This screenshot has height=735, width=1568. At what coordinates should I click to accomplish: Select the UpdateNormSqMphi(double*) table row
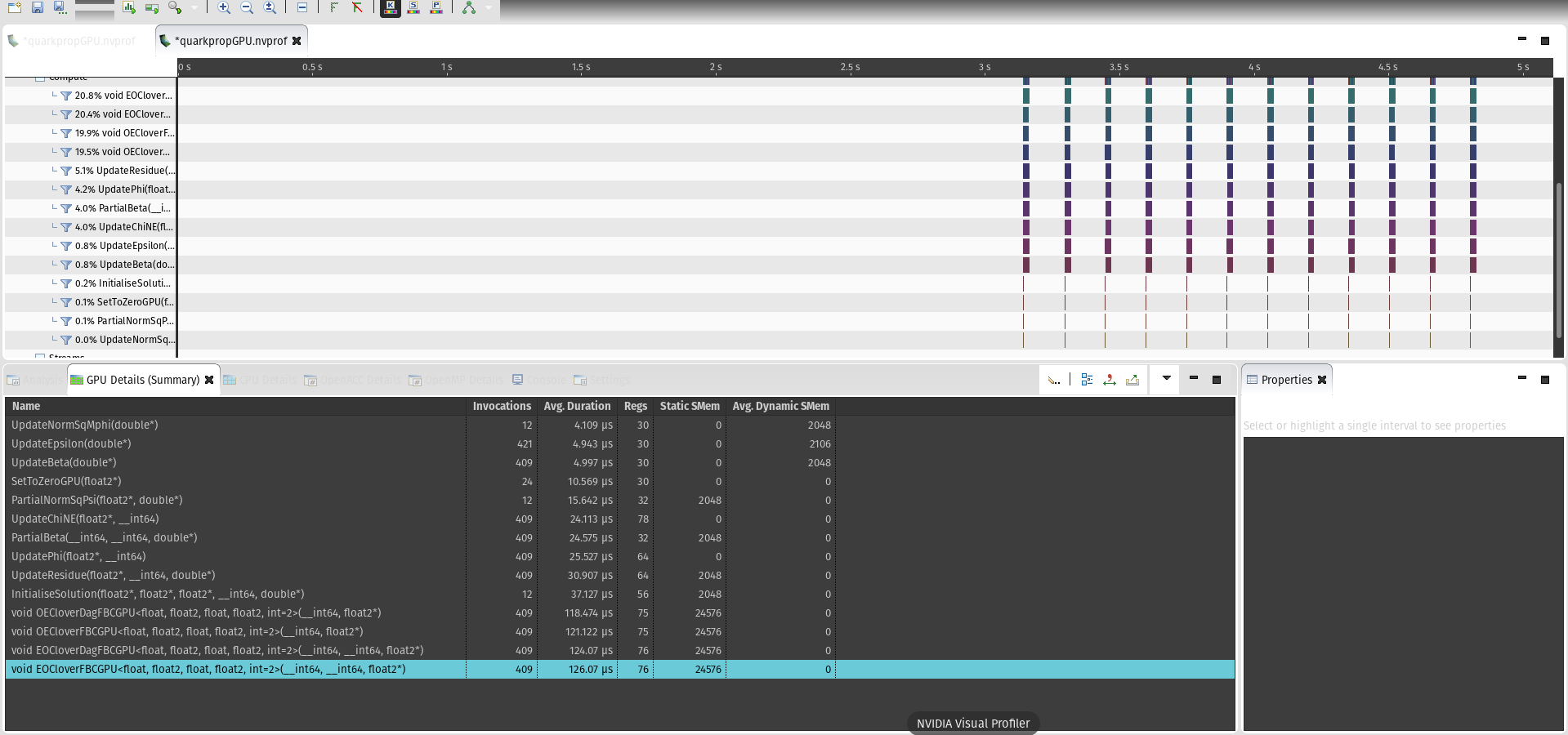pos(620,425)
